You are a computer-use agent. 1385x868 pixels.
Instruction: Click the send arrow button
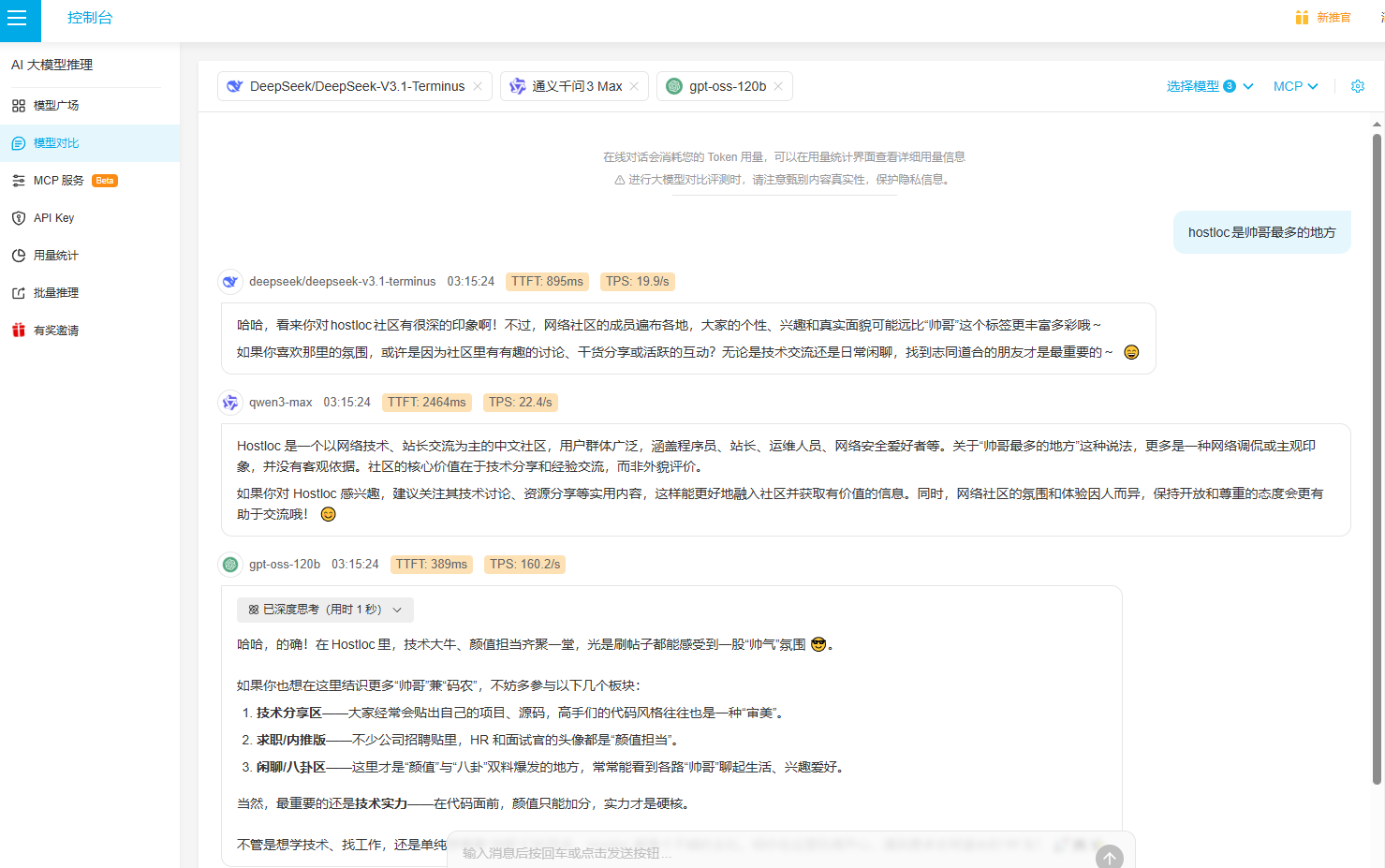pos(1109,857)
